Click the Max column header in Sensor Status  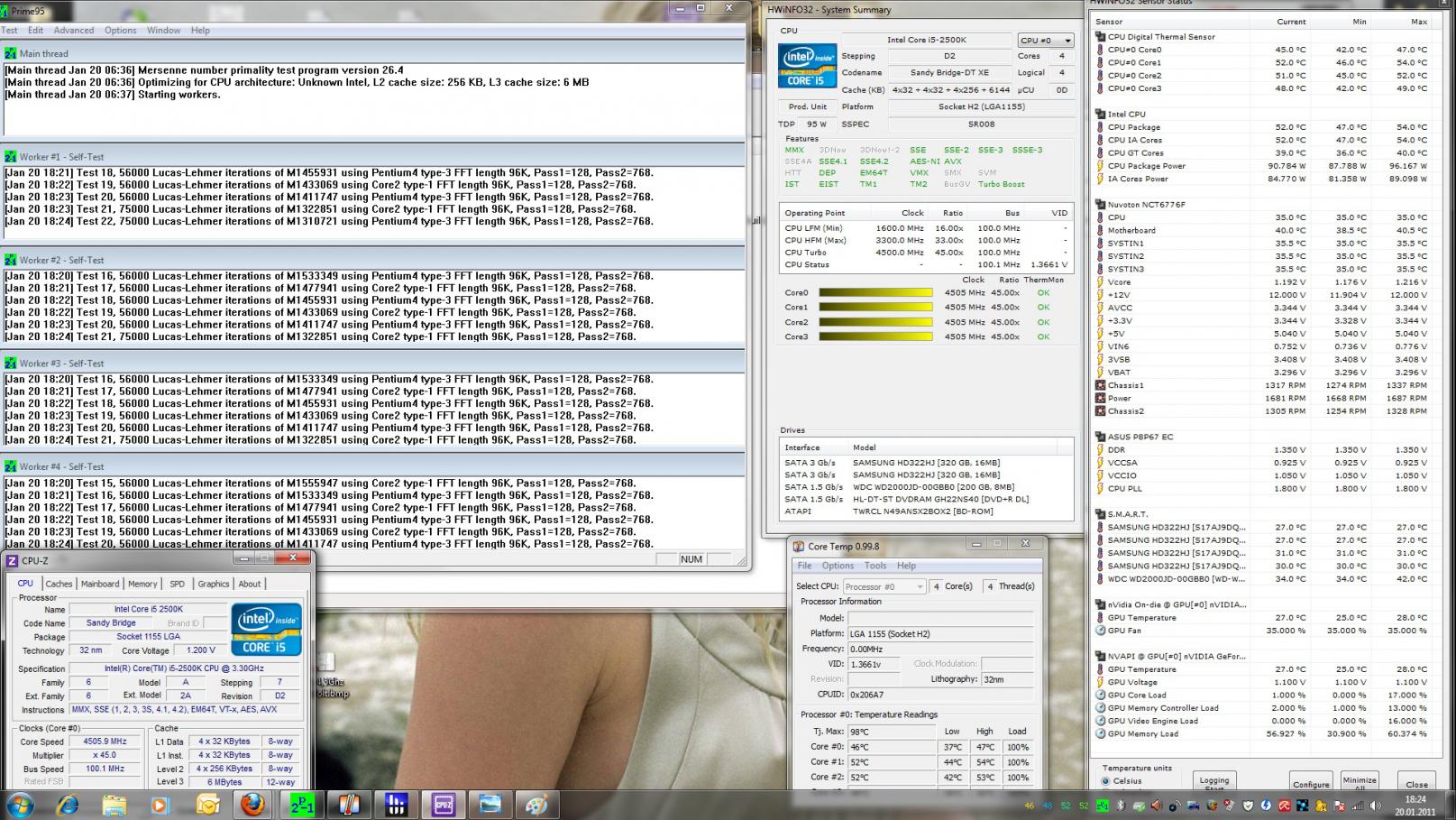click(x=1419, y=22)
